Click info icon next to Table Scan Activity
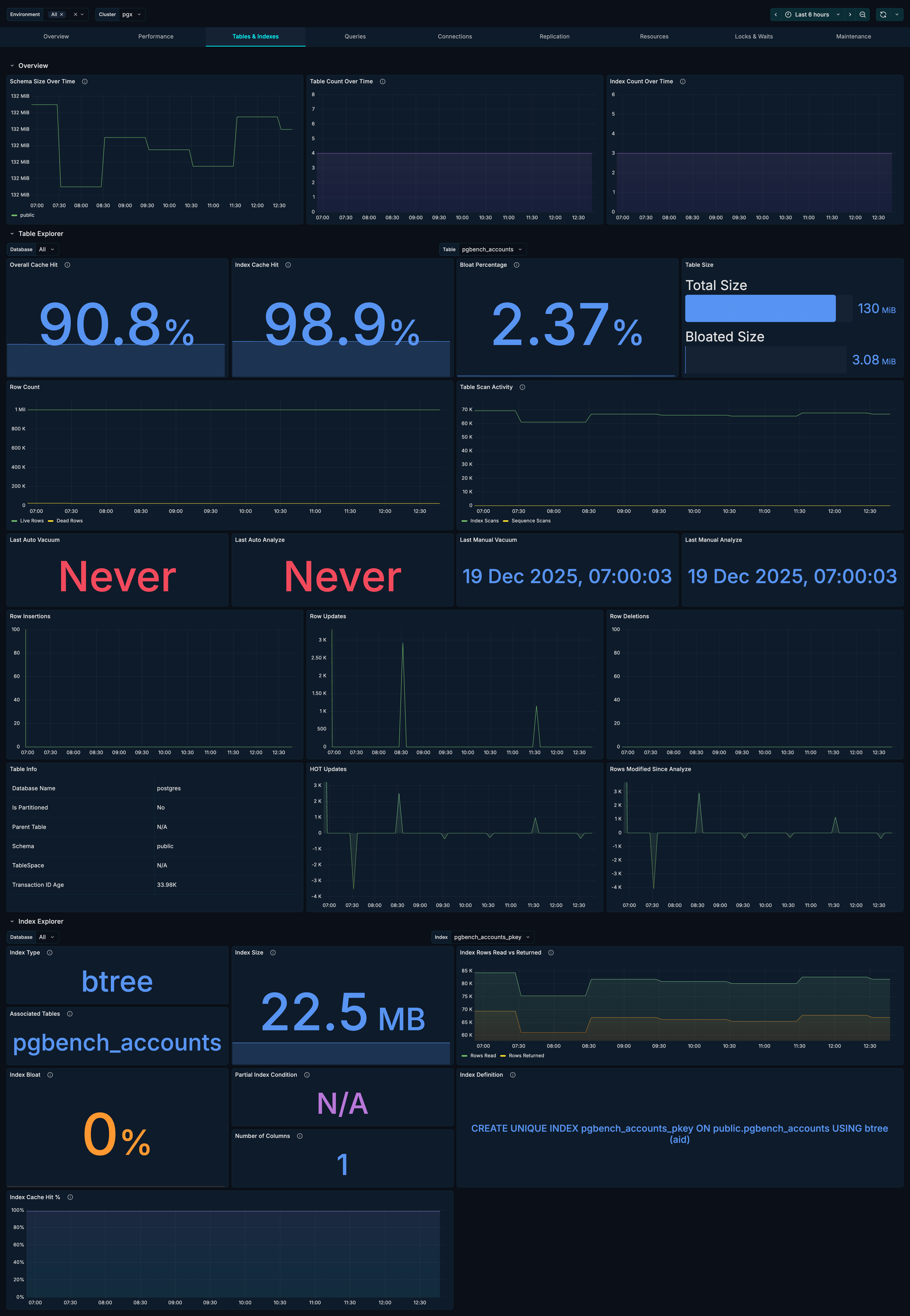 (x=522, y=387)
